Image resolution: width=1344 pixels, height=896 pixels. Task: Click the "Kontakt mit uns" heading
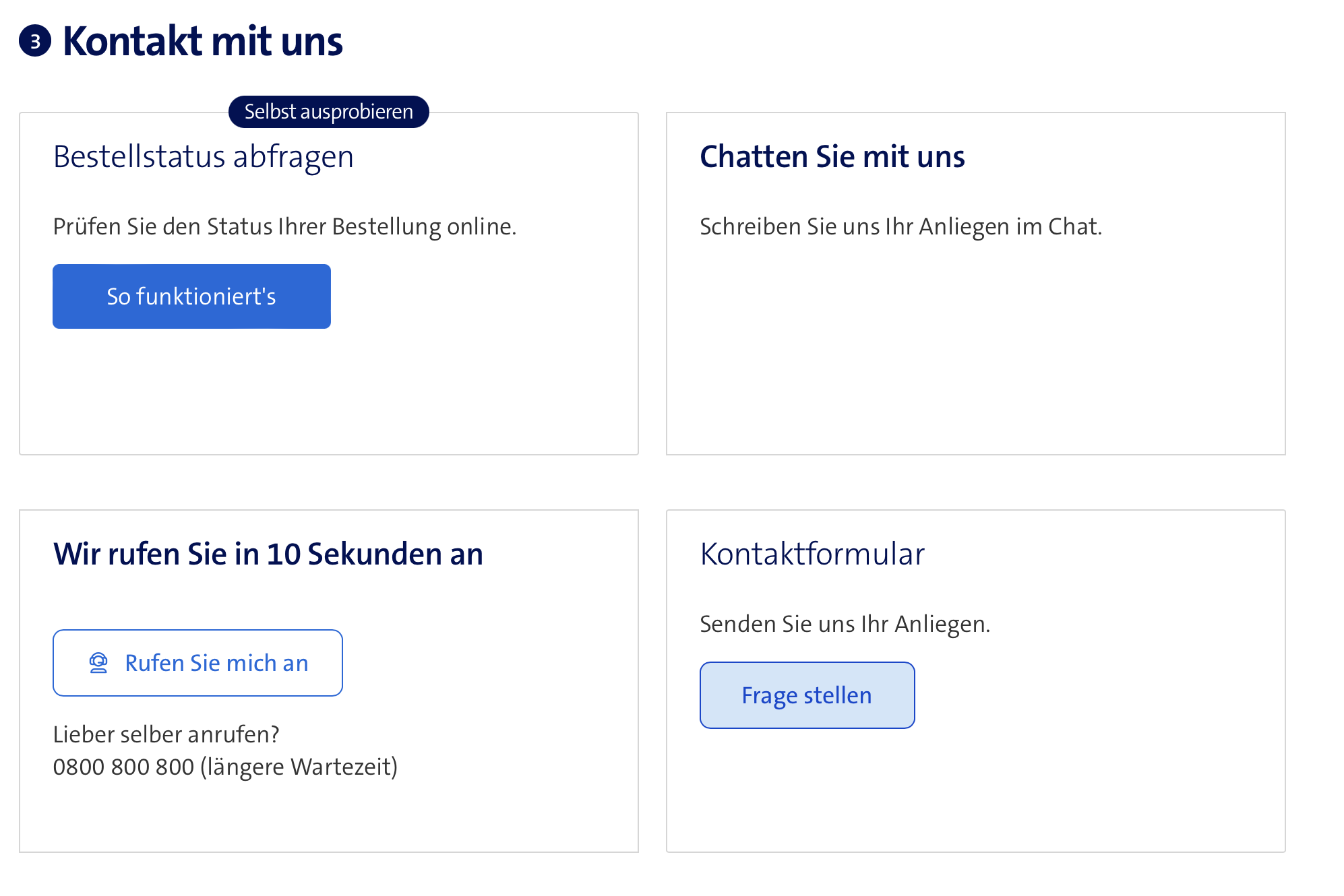[x=202, y=41]
